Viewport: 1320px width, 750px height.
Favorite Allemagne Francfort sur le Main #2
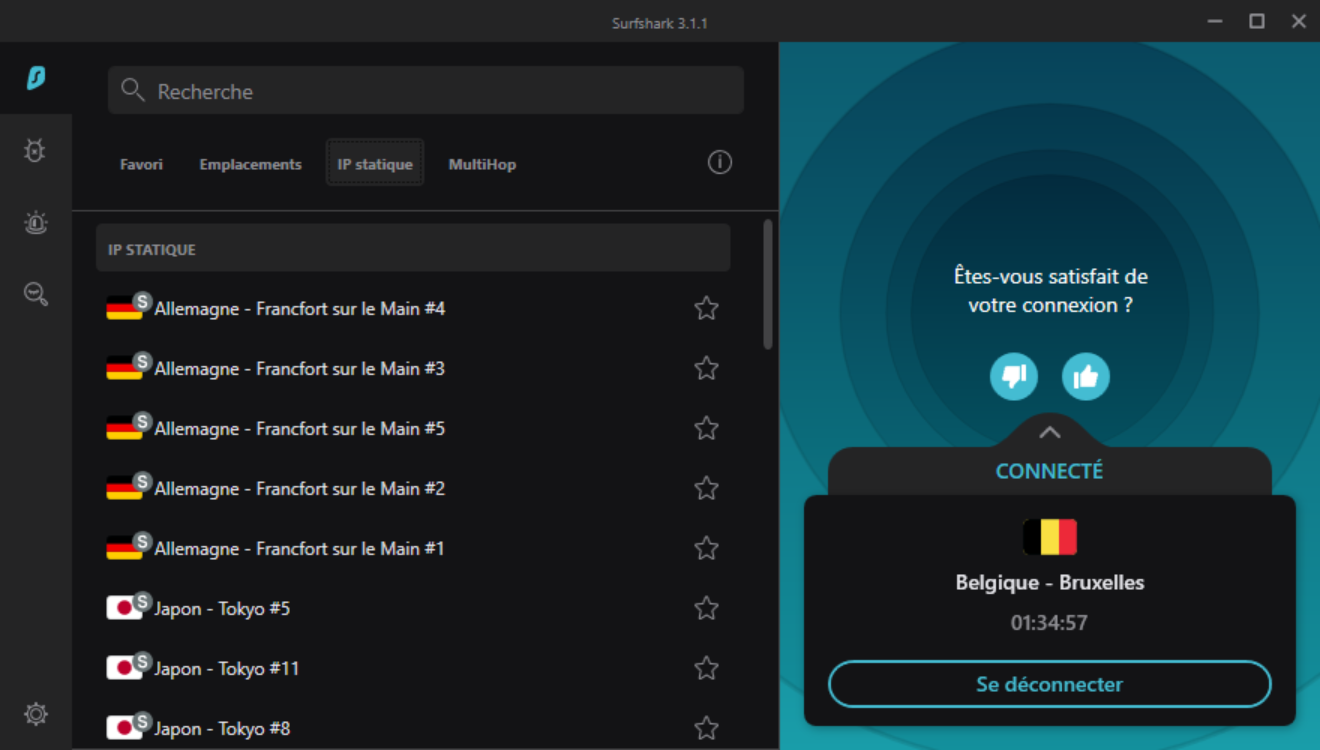tap(707, 488)
